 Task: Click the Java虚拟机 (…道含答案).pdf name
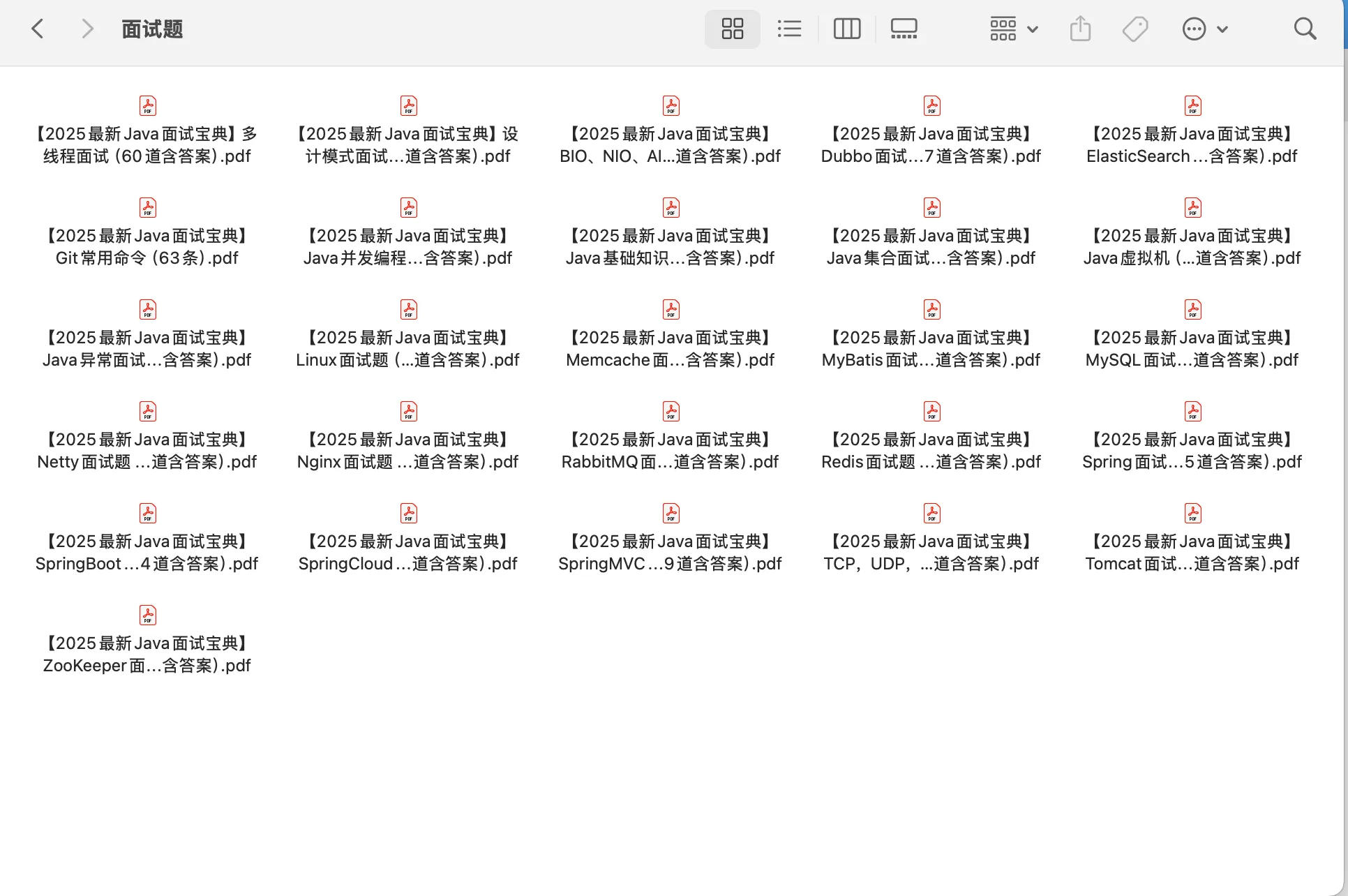pos(1192,246)
